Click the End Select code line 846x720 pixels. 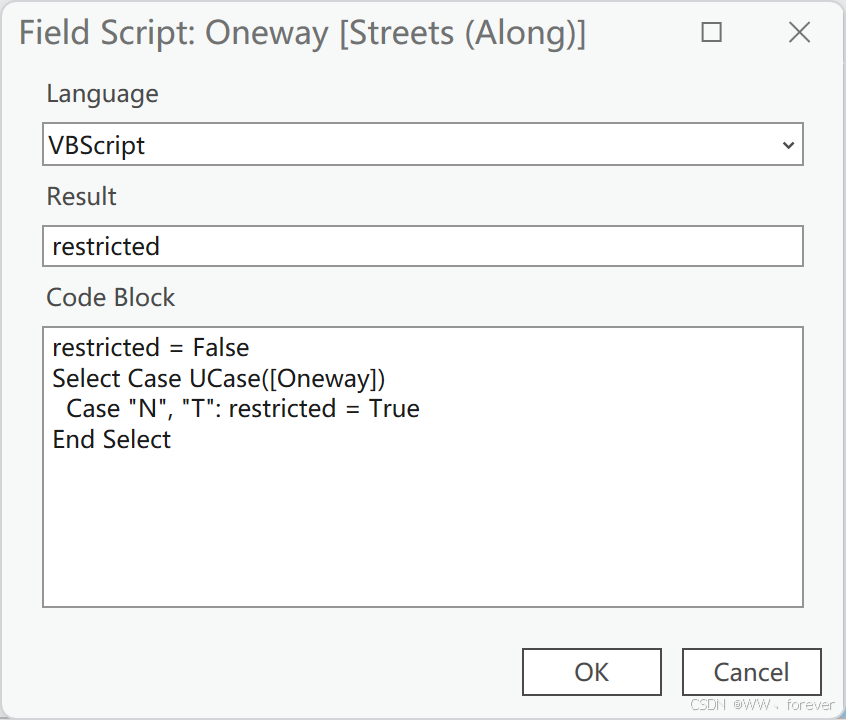point(112,439)
